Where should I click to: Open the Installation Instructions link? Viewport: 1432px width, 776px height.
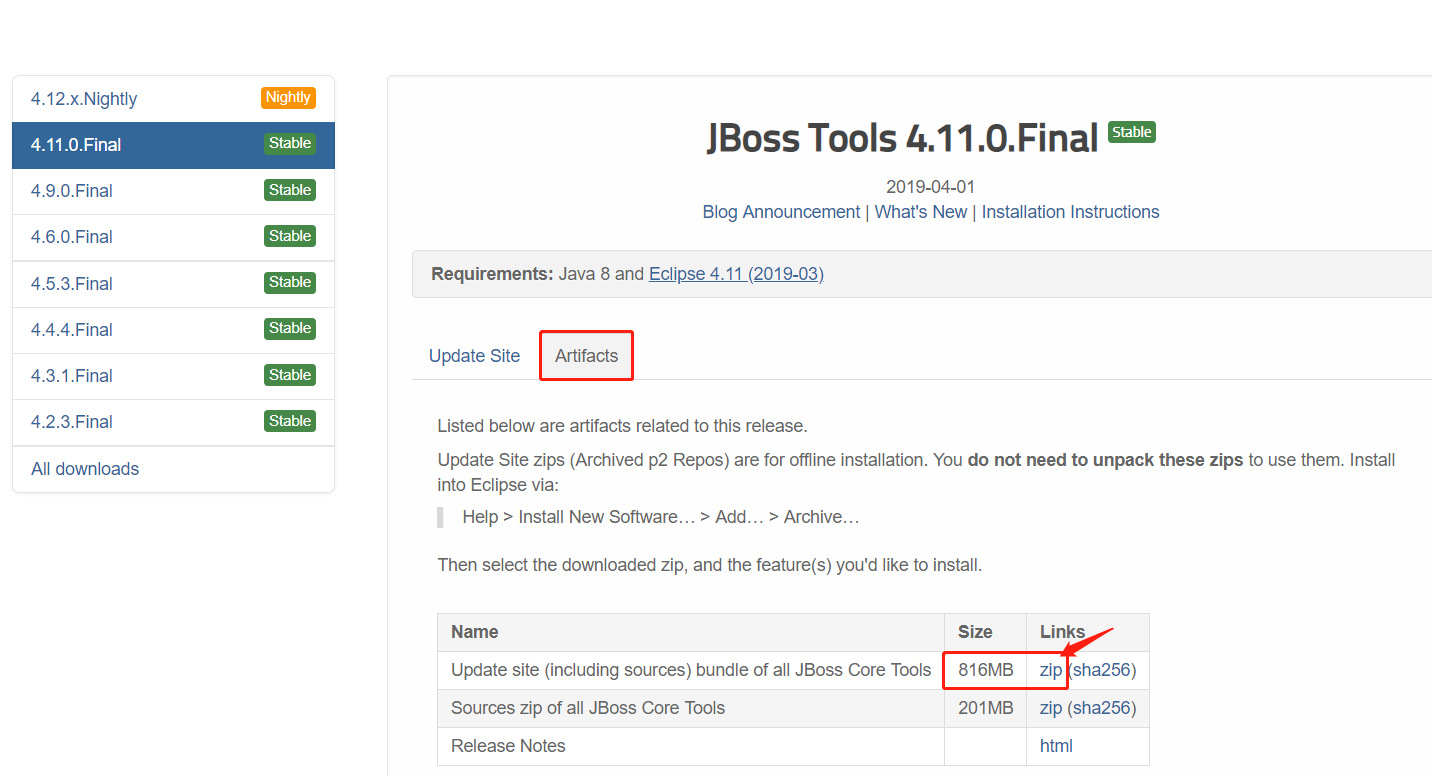tap(1071, 212)
